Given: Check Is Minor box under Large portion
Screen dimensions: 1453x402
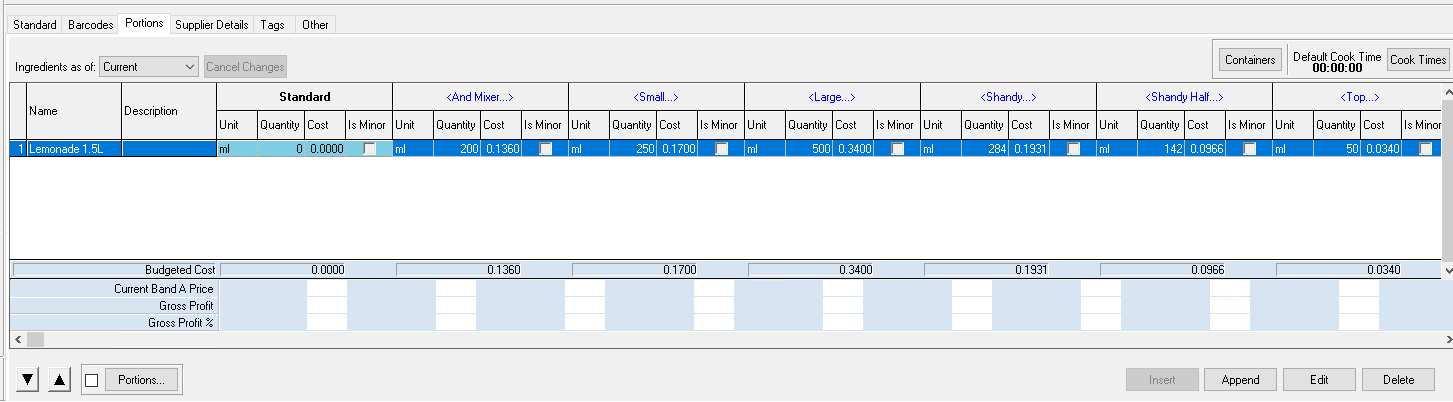Looking at the screenshot, I should click(x=898, y=149).
